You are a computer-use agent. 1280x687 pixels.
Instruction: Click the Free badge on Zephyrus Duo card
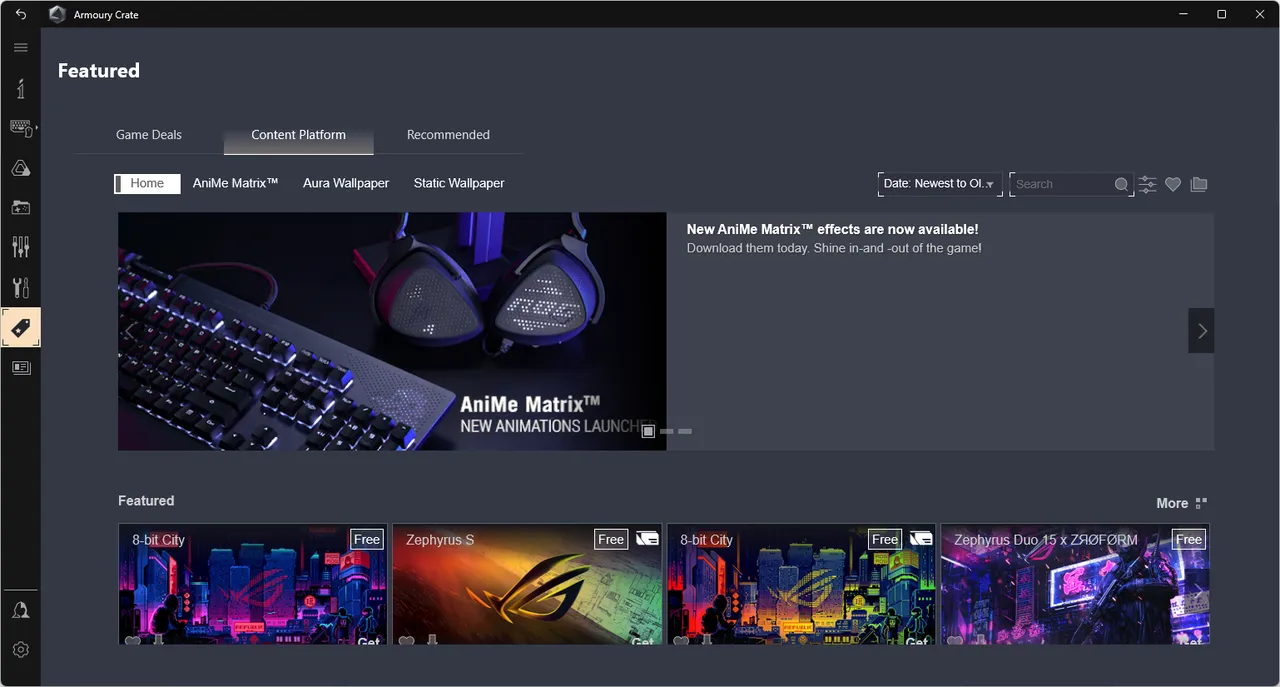pos(1189,539)
